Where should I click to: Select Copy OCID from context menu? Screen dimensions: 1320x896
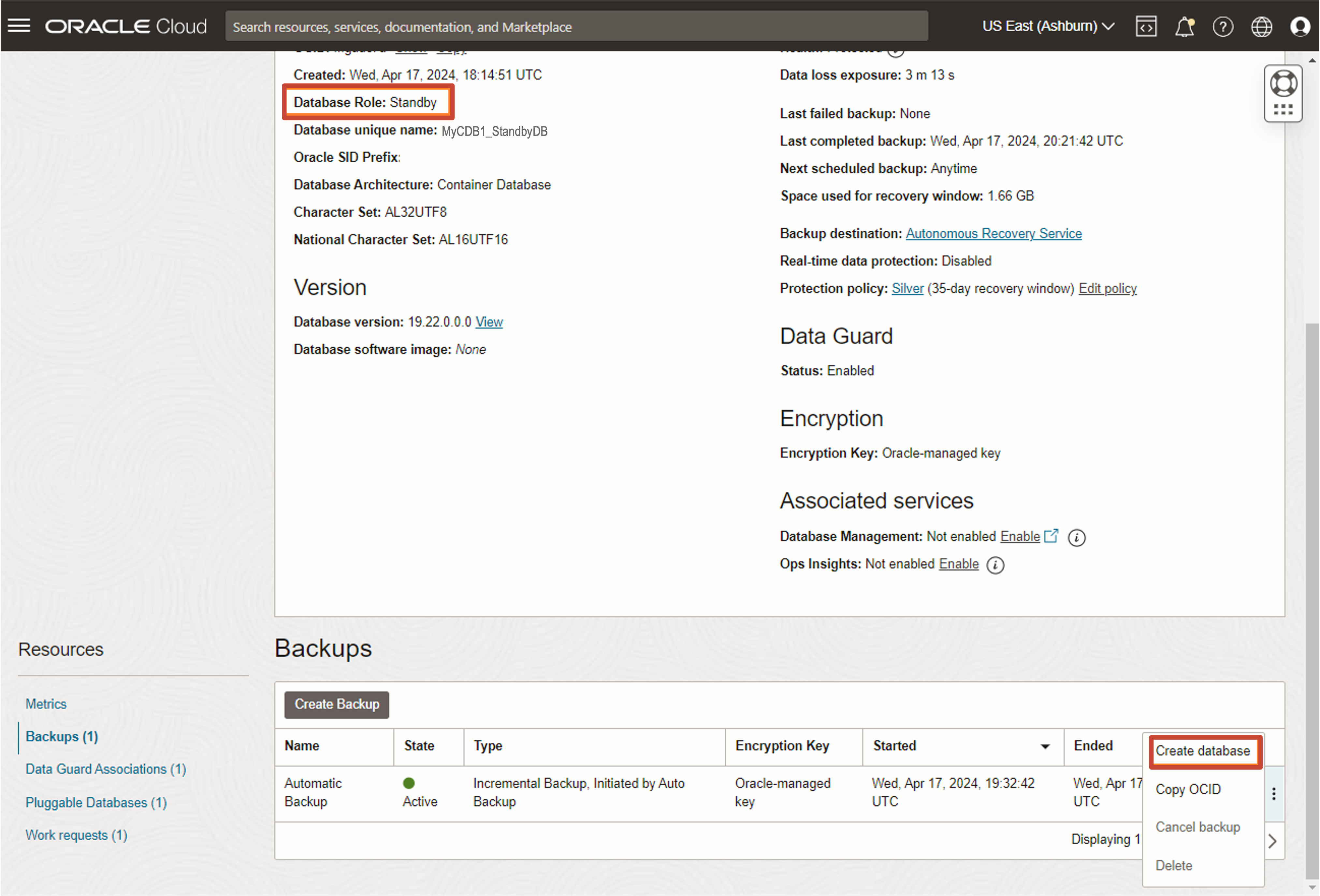(1188, 789)
